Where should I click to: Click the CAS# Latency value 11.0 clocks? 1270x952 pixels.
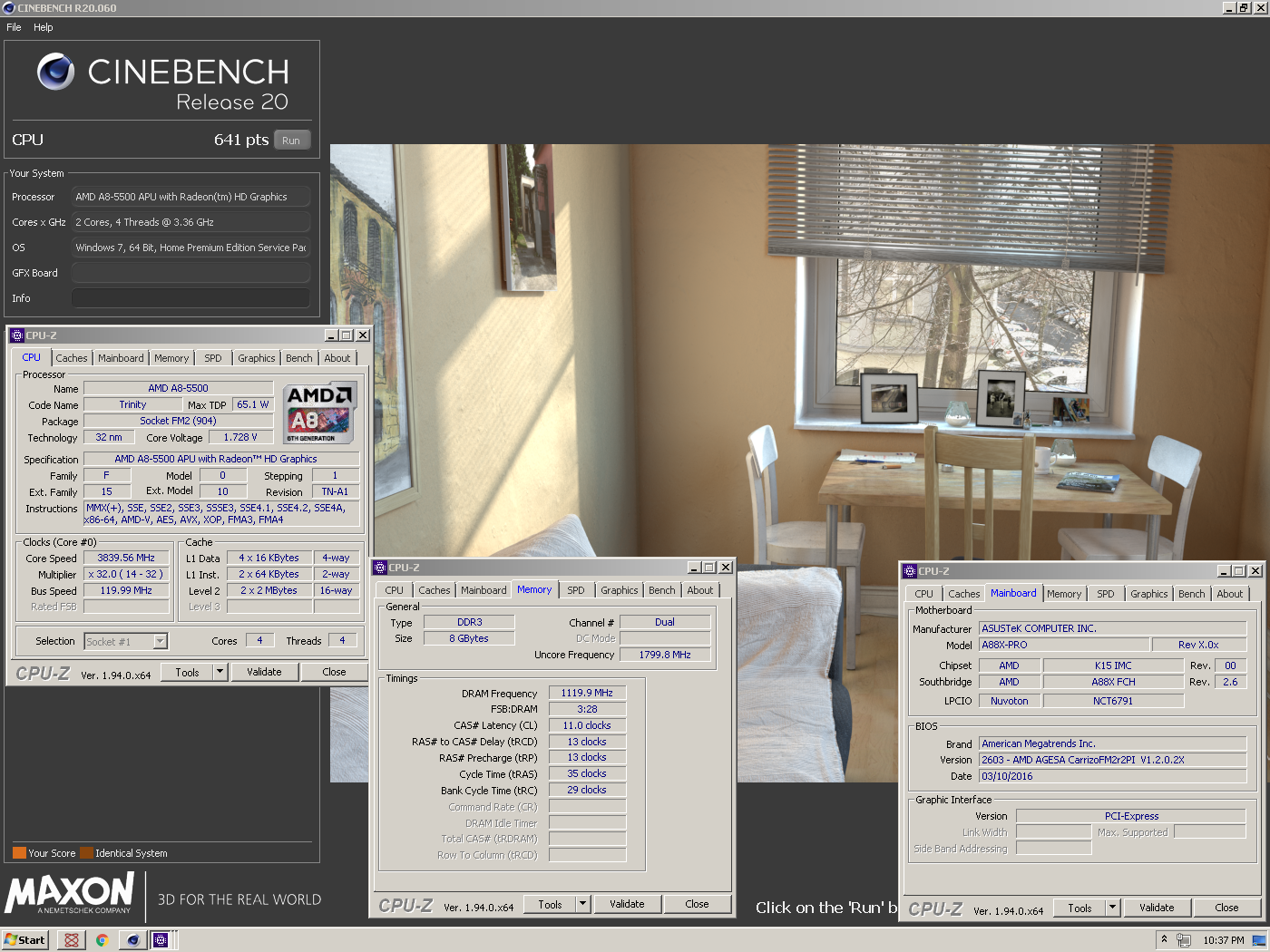tap(587, 725)
